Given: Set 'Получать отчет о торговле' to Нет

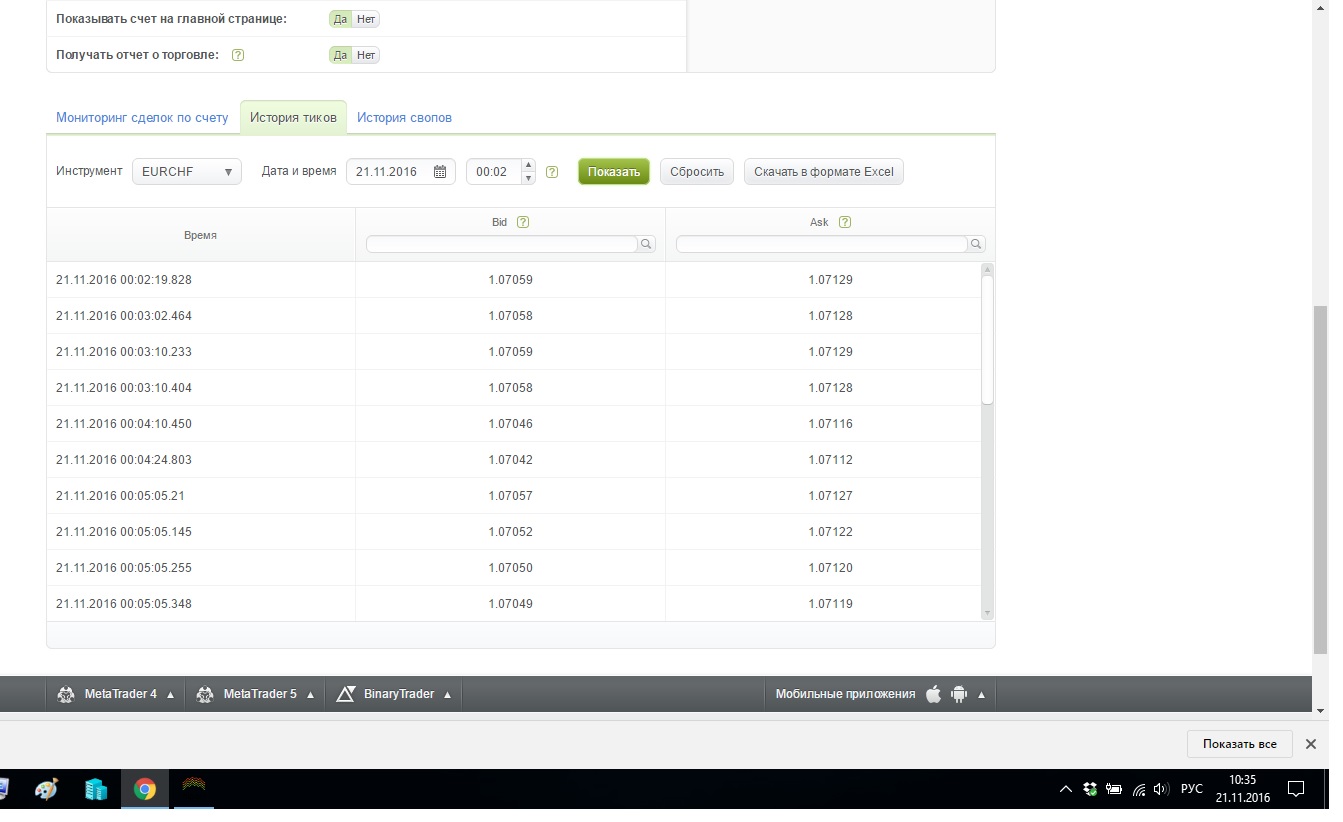Looking at the screenshot, I should tap(366, 55).
